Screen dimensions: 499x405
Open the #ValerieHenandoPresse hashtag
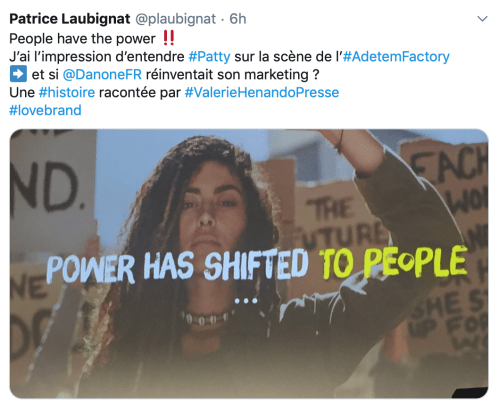(x=262, y=92)
